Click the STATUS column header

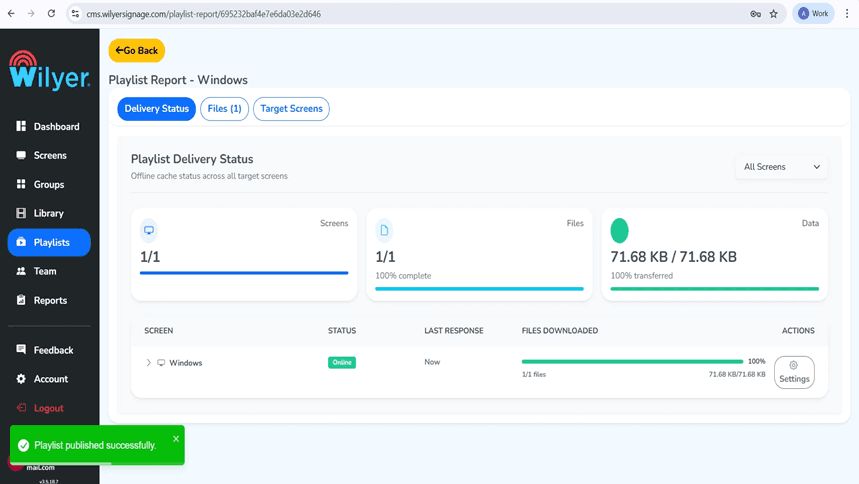point(342,331)
